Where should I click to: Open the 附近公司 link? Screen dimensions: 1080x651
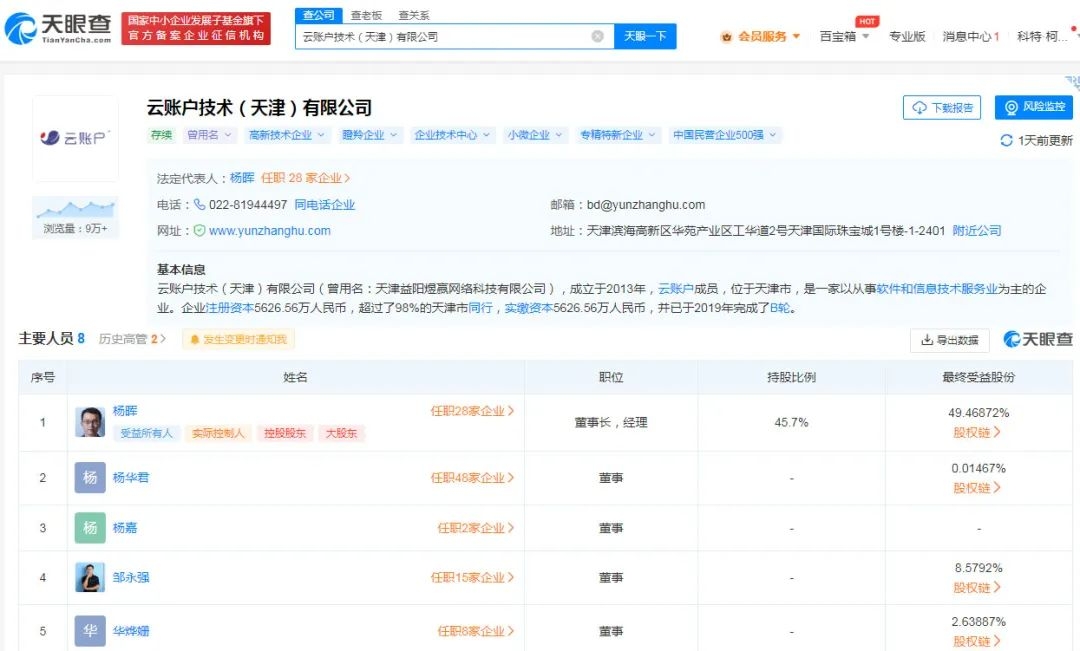coord(977,231)
